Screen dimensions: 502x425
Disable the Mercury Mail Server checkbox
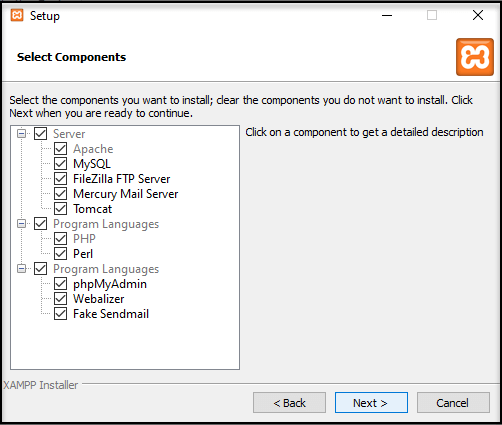click(60, 194)
